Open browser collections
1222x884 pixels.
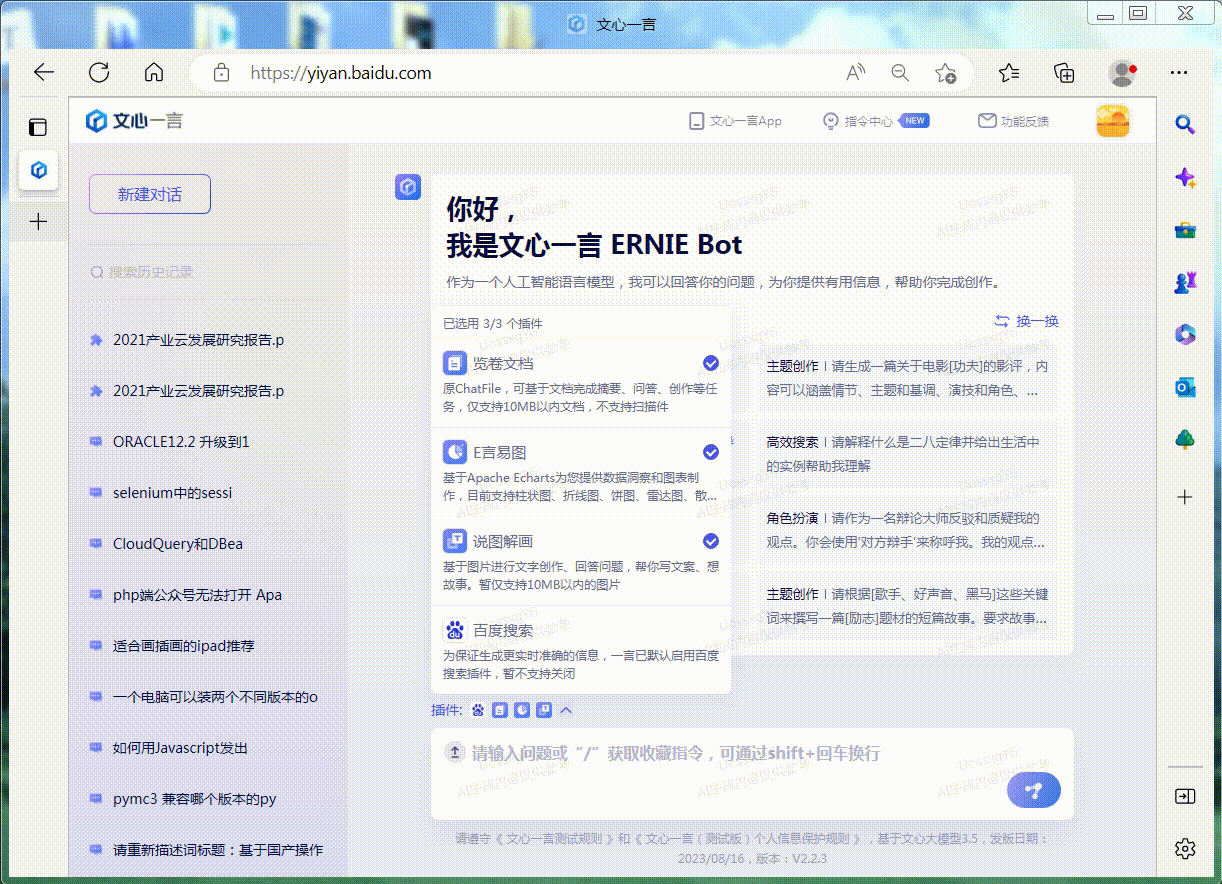point(1065,73)
